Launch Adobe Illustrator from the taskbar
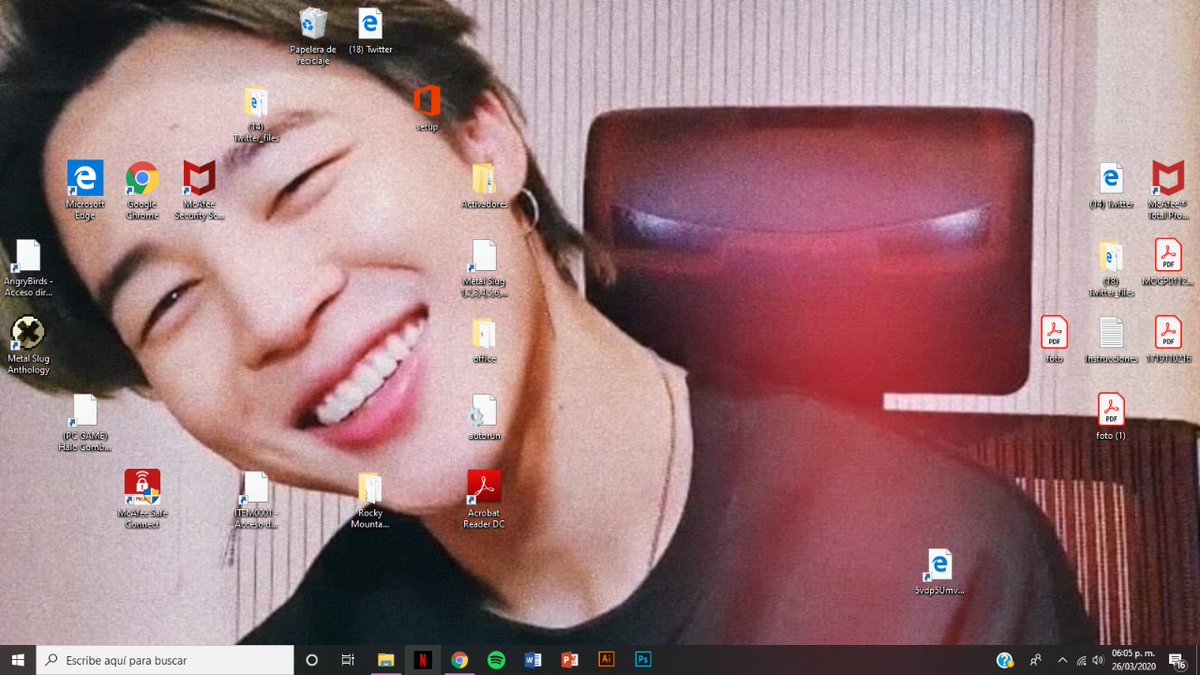The width and height of the screenshot is (1200, 675). [606, 660]
